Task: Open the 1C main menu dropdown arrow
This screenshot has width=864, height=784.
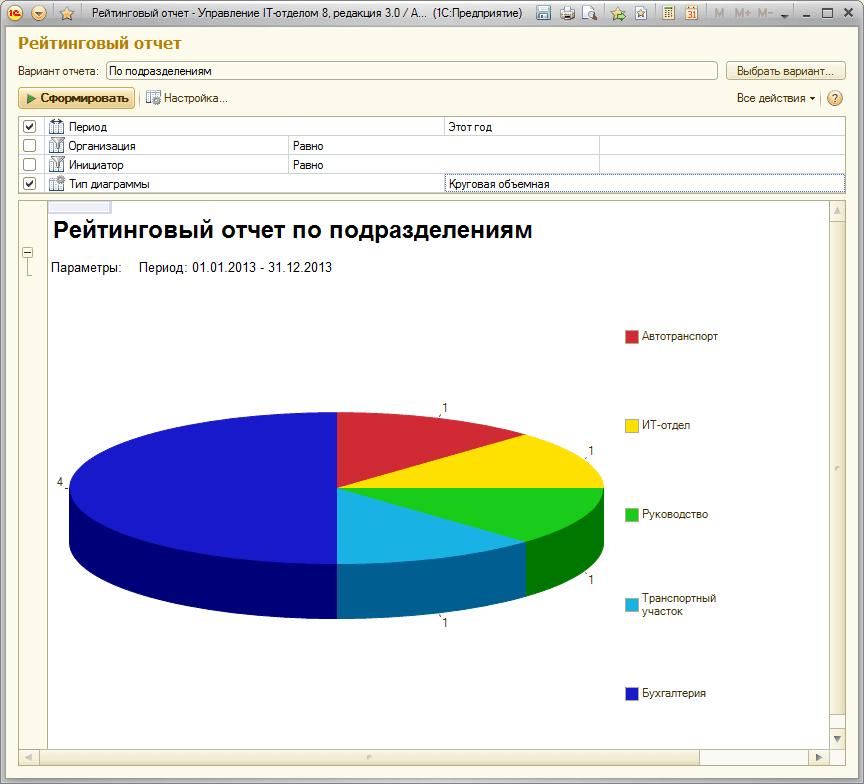Action: [x=39, y=14]
